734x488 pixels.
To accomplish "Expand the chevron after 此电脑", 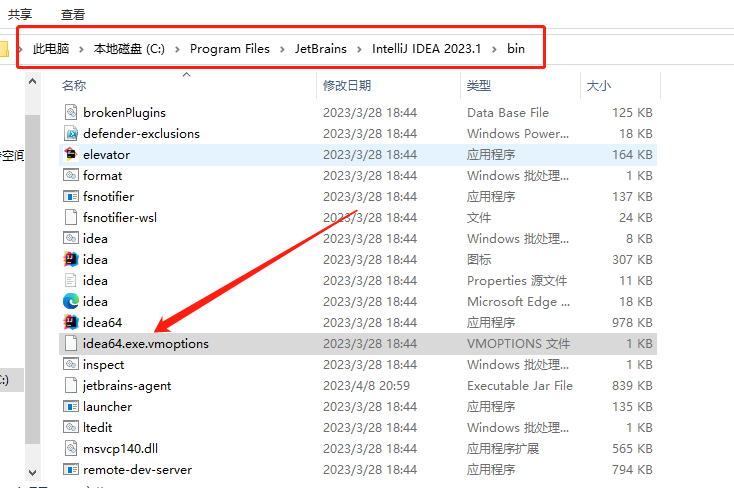I will (81, 49).
